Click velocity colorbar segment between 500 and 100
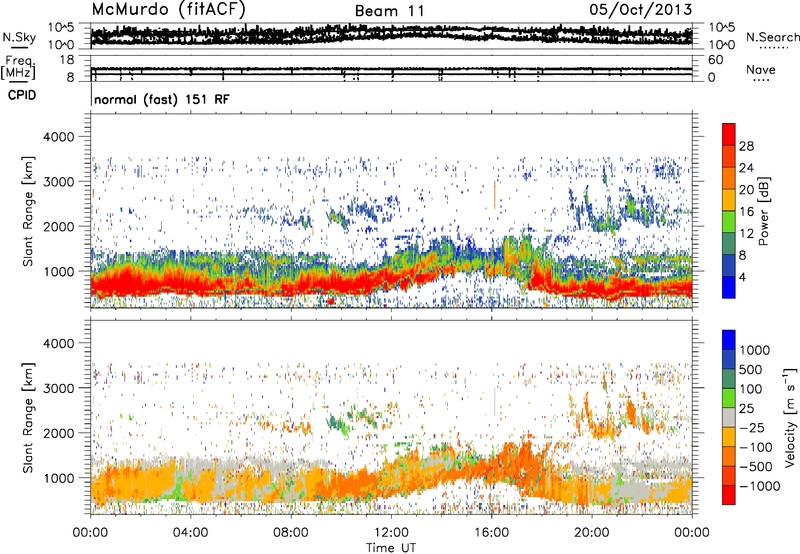Viewport: 800px width, 554px height. (729, 379)
